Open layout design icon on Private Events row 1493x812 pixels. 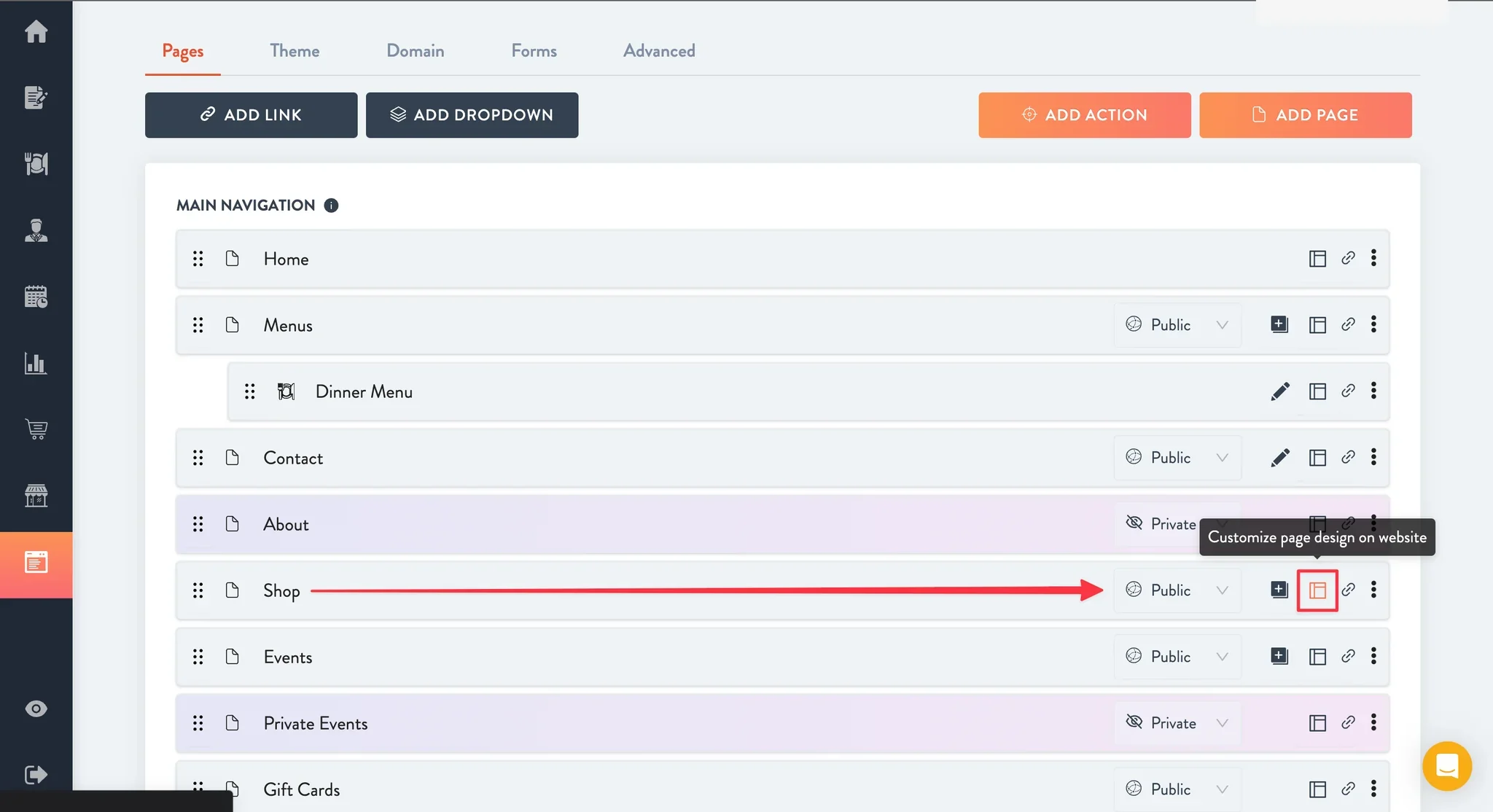tap(1317, 723)
